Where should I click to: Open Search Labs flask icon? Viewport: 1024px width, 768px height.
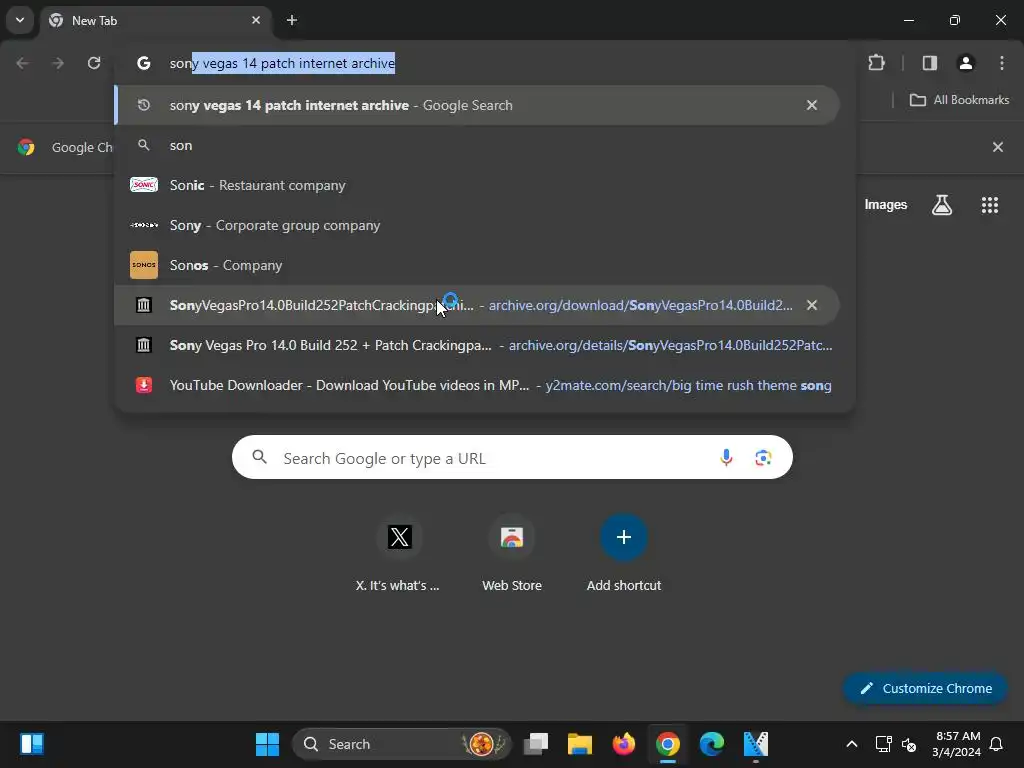tap(942, 205)
